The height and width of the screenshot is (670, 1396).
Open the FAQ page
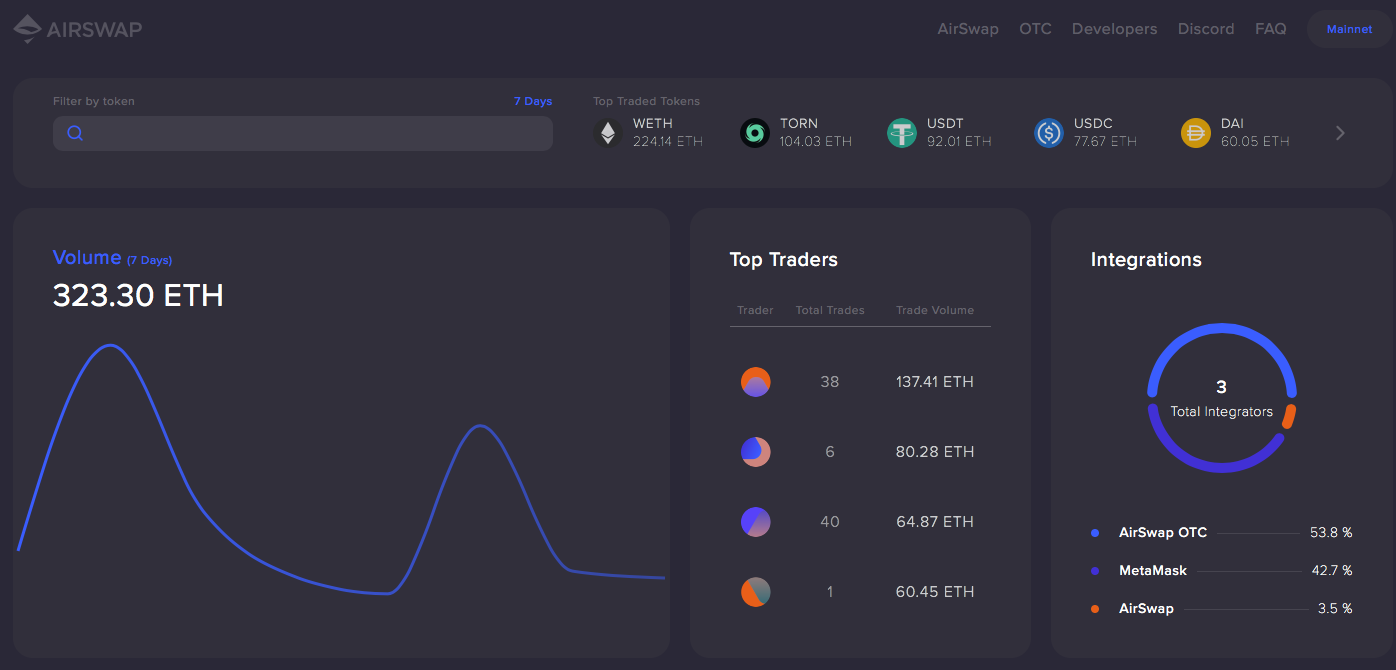(1271, 29)
